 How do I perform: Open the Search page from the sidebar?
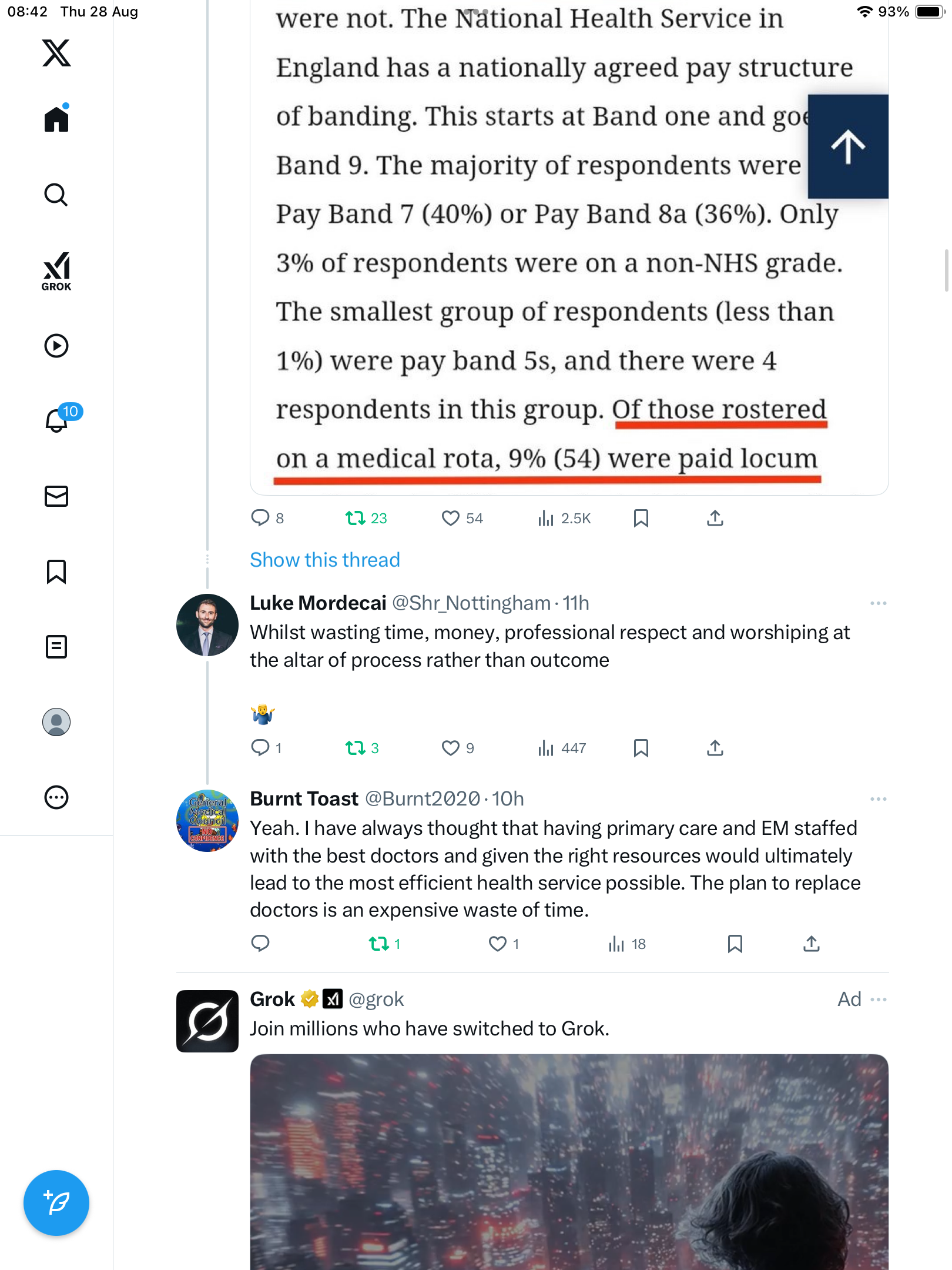pos(56,195)
